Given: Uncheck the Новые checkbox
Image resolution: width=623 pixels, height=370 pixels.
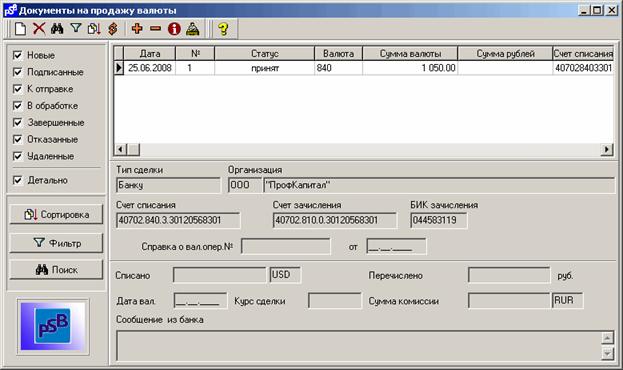Looking at the screenshot, I should coord(17,55).
